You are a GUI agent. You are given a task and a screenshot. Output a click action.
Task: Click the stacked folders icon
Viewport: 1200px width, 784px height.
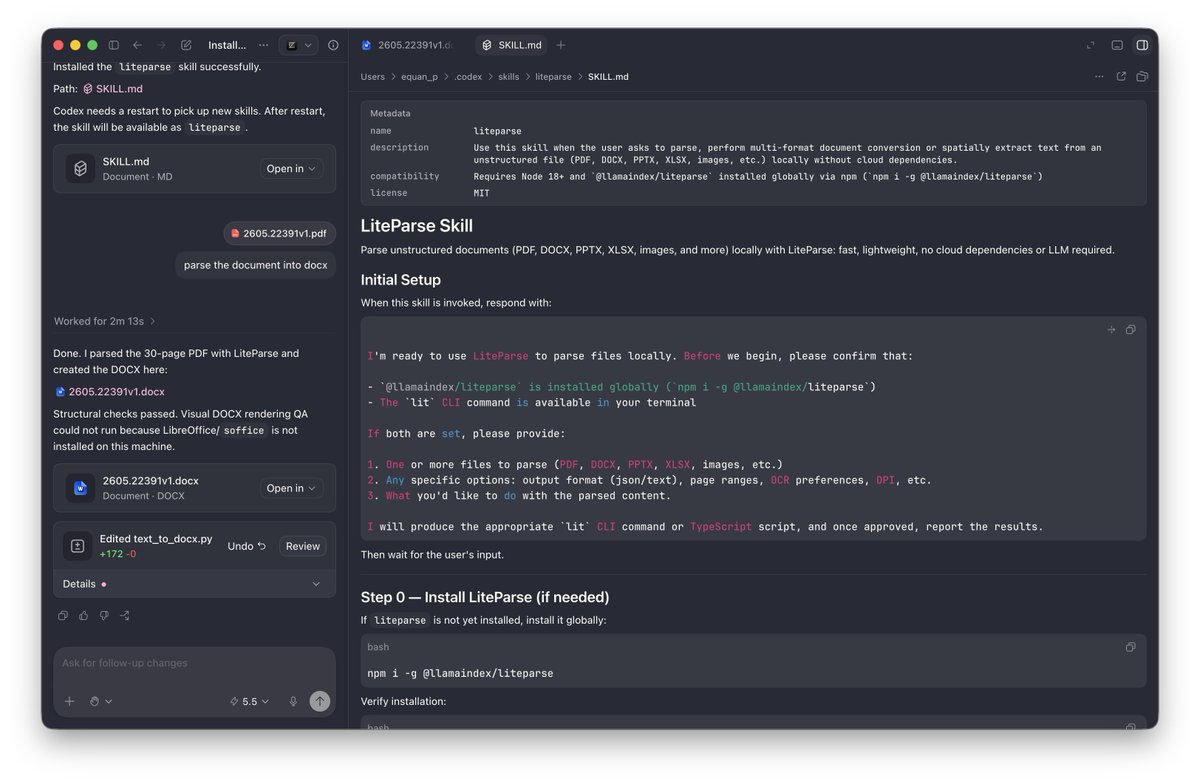coord(1142,76)
